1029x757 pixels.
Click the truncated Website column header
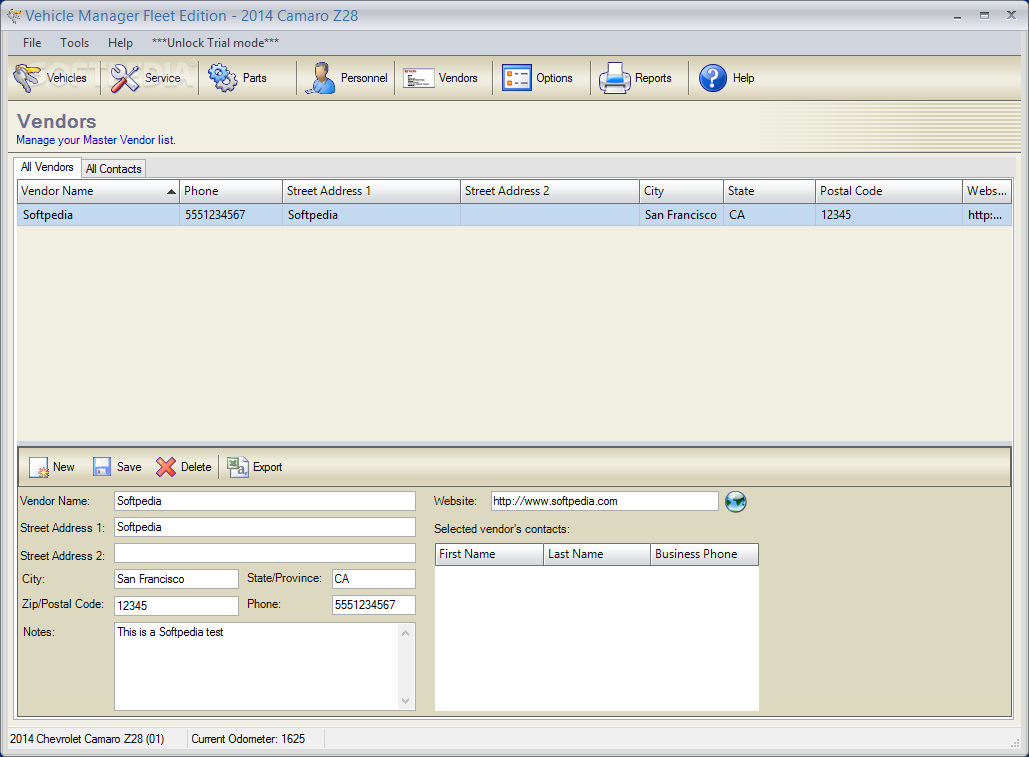(x=987, y=191)
